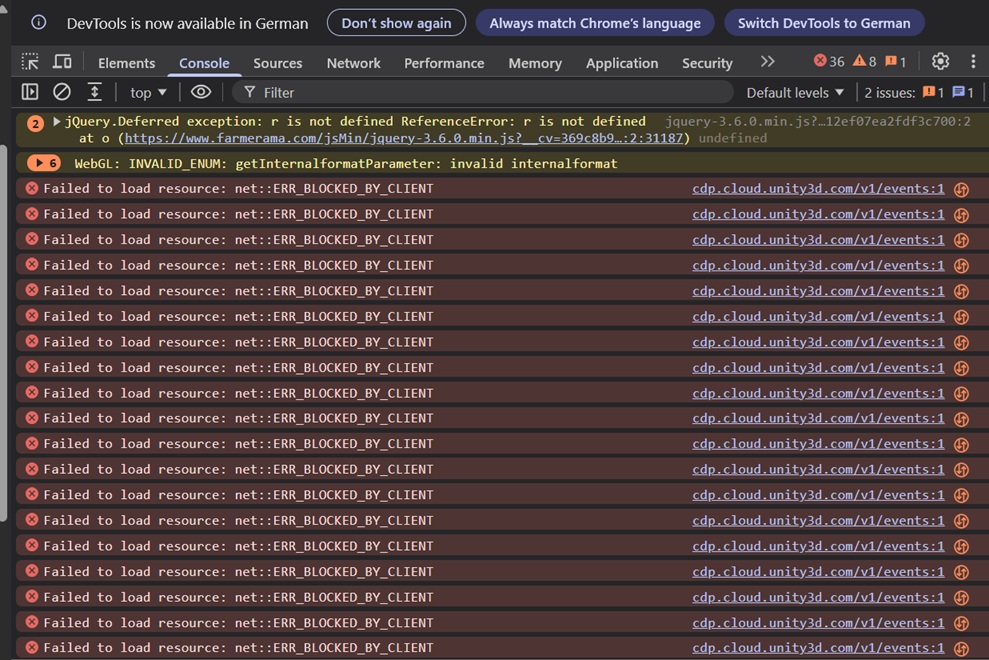989x660 pixels.
Task: Click the filter funnel icon
Action: point(250,93)
